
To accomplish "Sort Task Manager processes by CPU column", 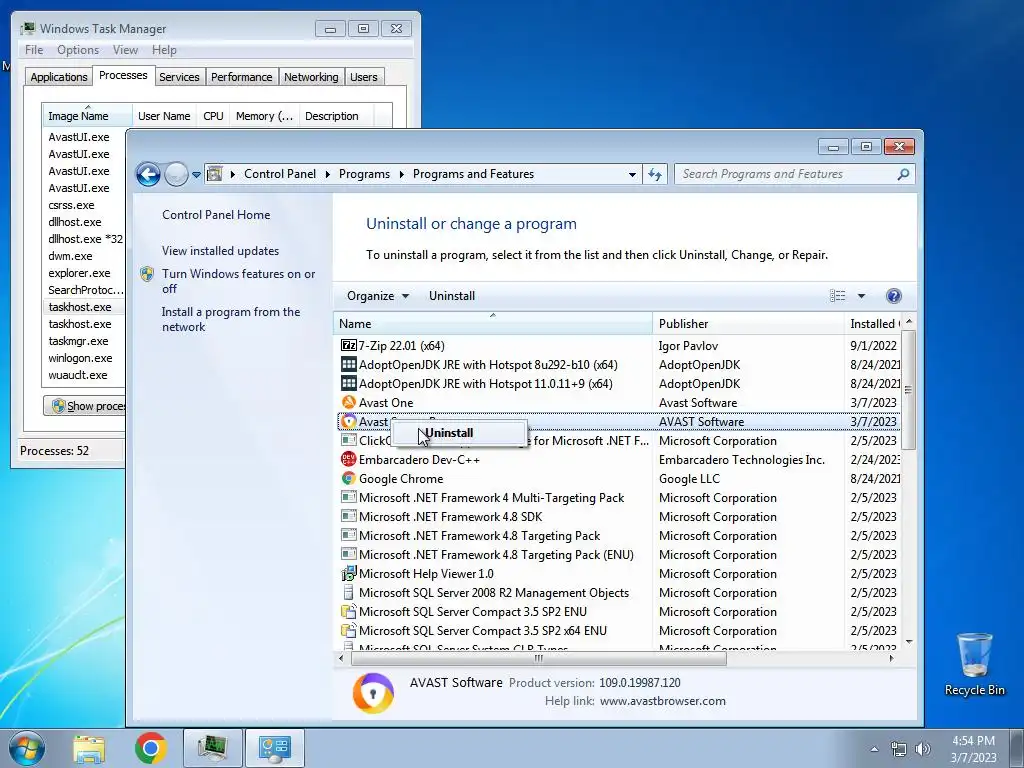I will click(x=213, y=116).
